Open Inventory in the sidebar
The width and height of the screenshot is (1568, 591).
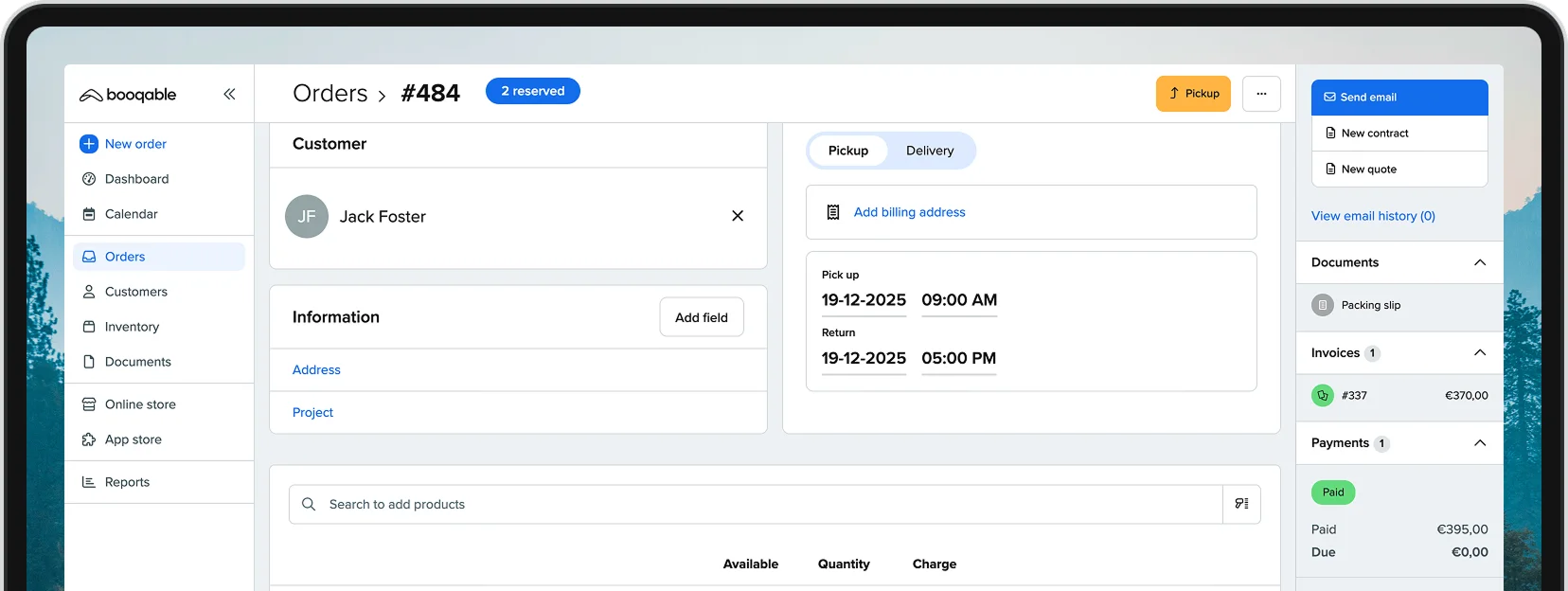132,327
